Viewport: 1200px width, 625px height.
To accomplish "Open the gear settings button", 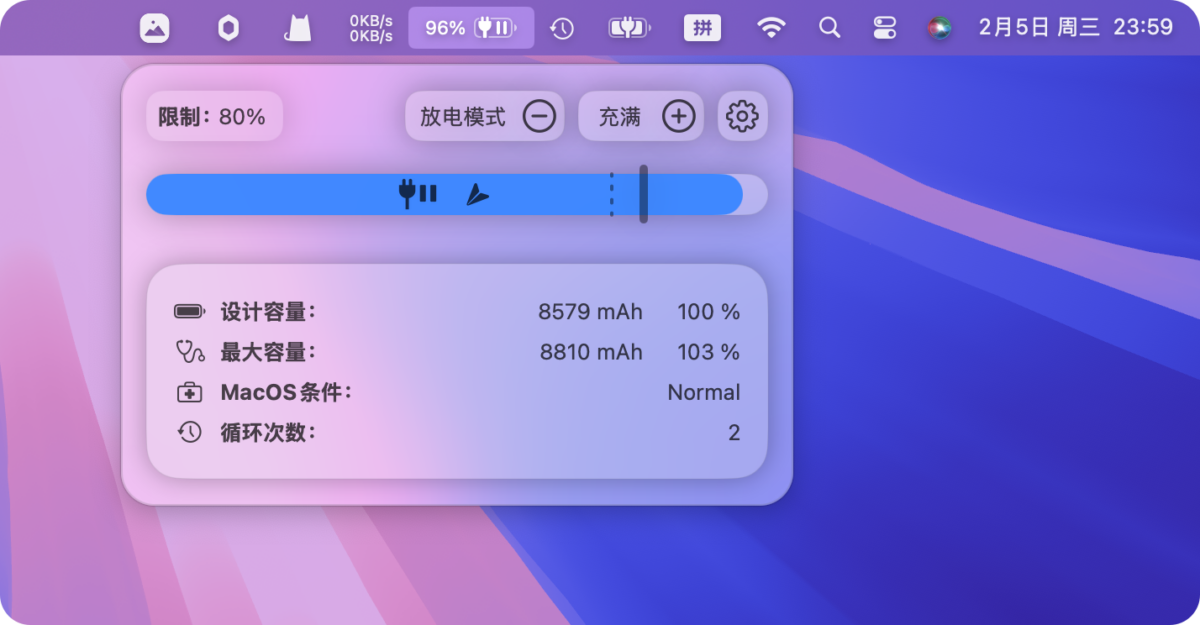I will (742, 117).
